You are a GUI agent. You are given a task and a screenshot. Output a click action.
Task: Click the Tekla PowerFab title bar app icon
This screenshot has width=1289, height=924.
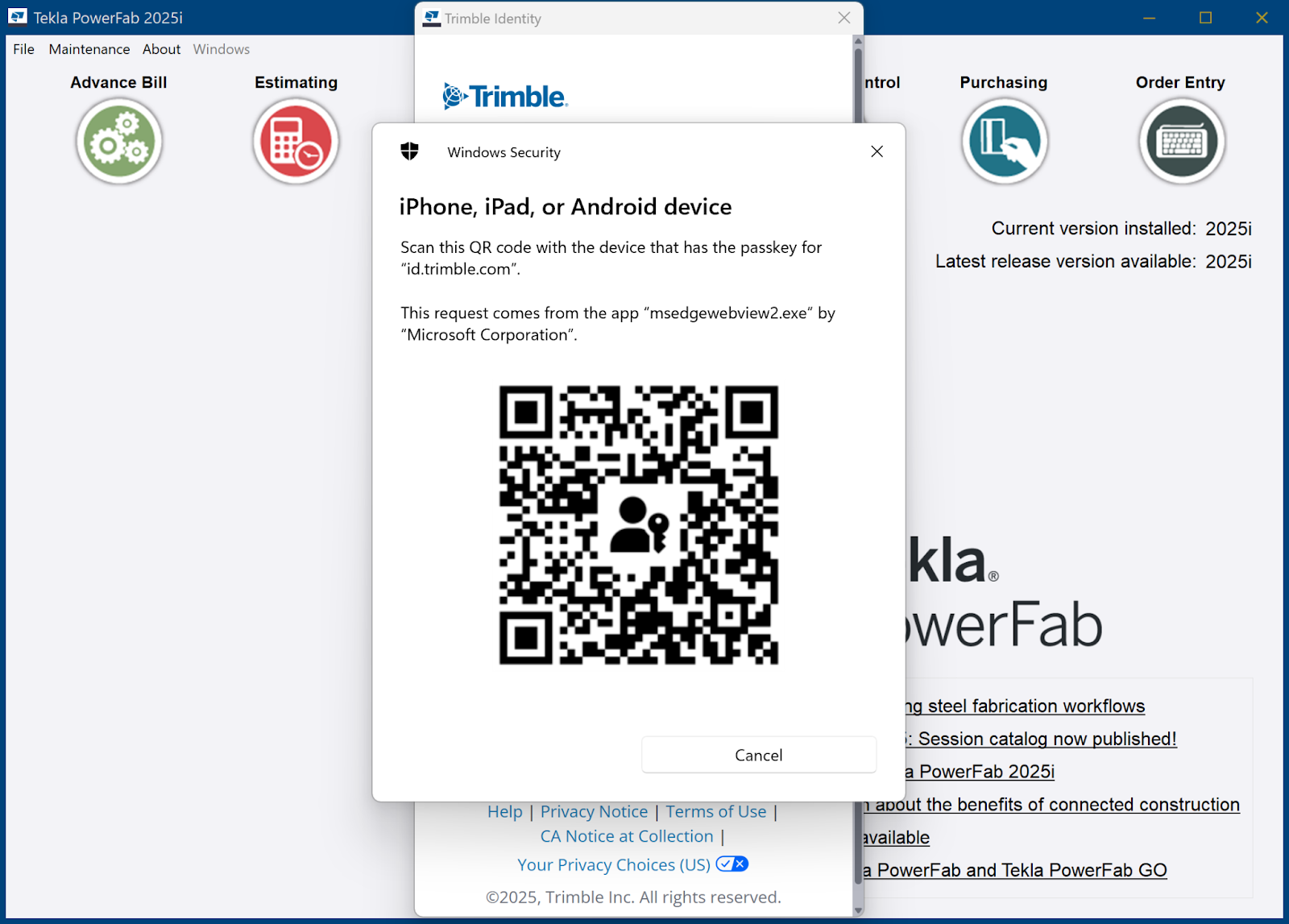click(18, 17)
